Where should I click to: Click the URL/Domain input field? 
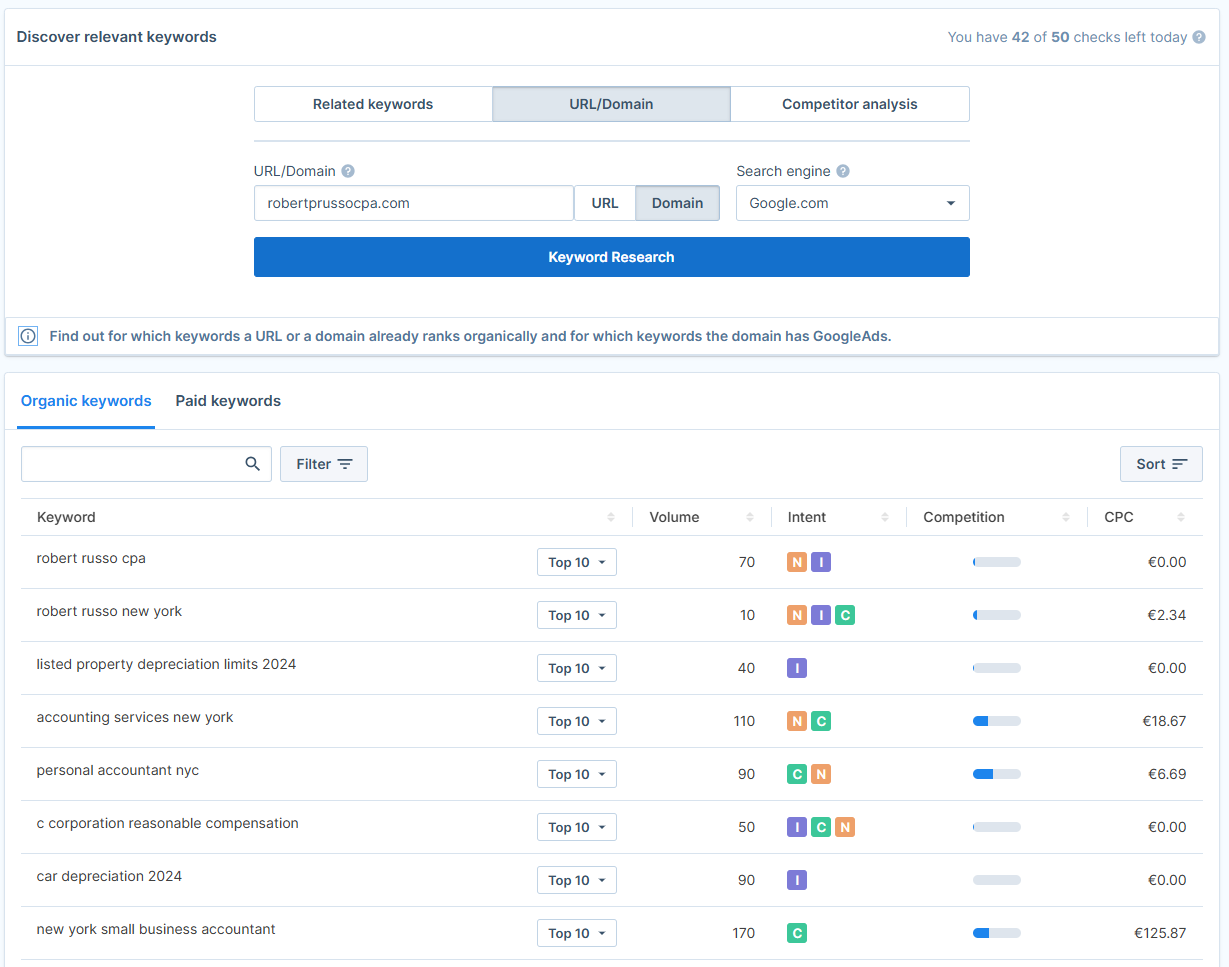pyautogui.click(x=414, y=203)
